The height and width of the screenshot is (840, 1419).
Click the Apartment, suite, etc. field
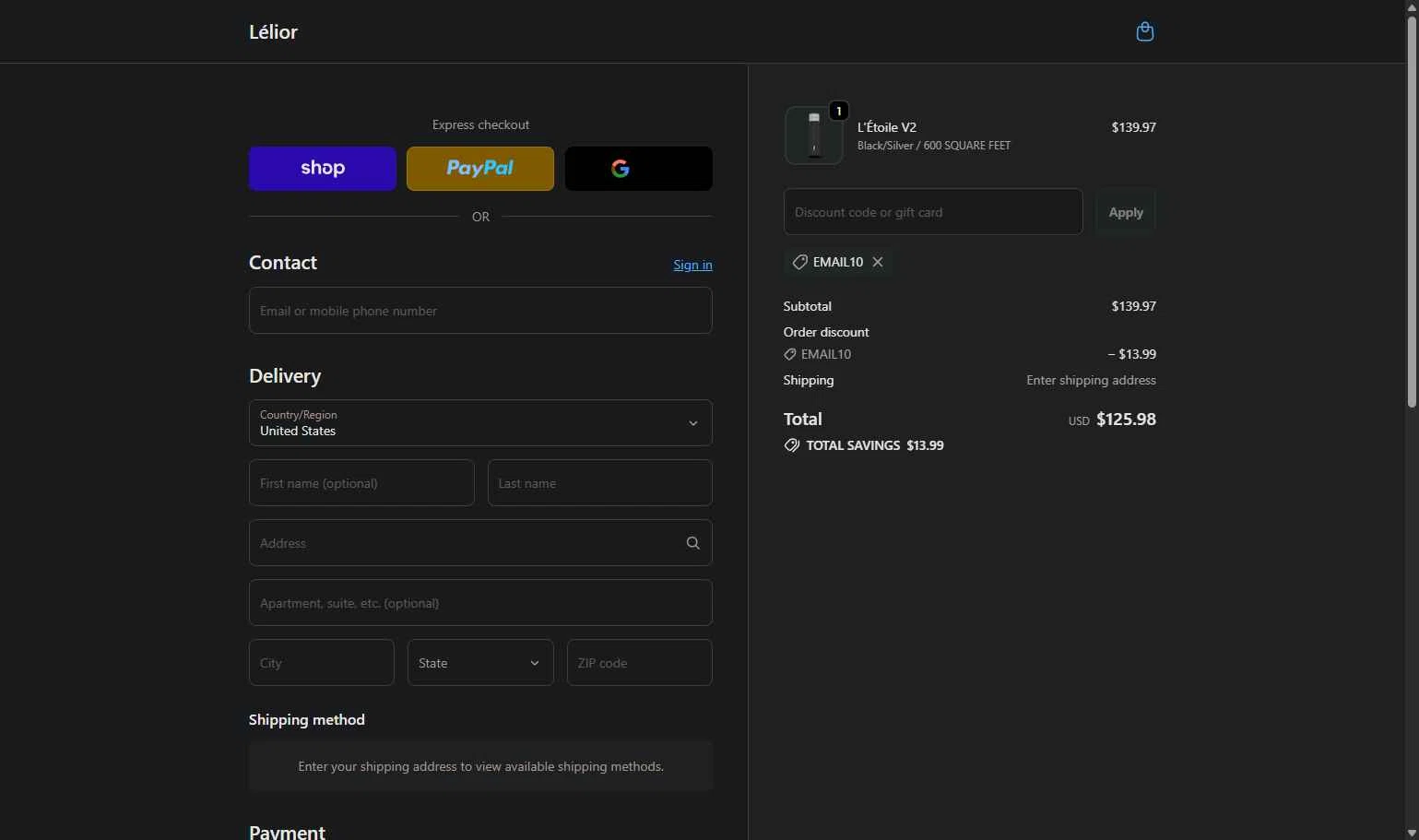click(x=480, y=603)
